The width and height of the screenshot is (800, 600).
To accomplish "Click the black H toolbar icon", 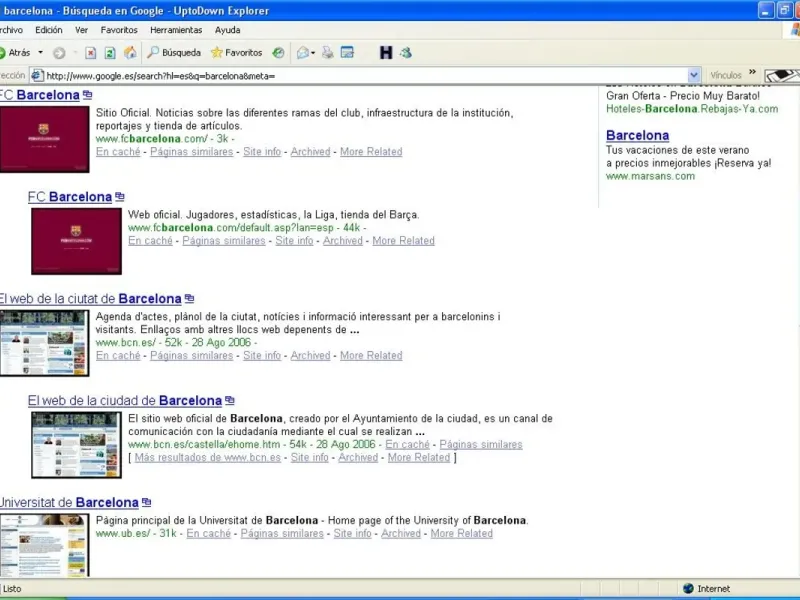I will (386, 53).
